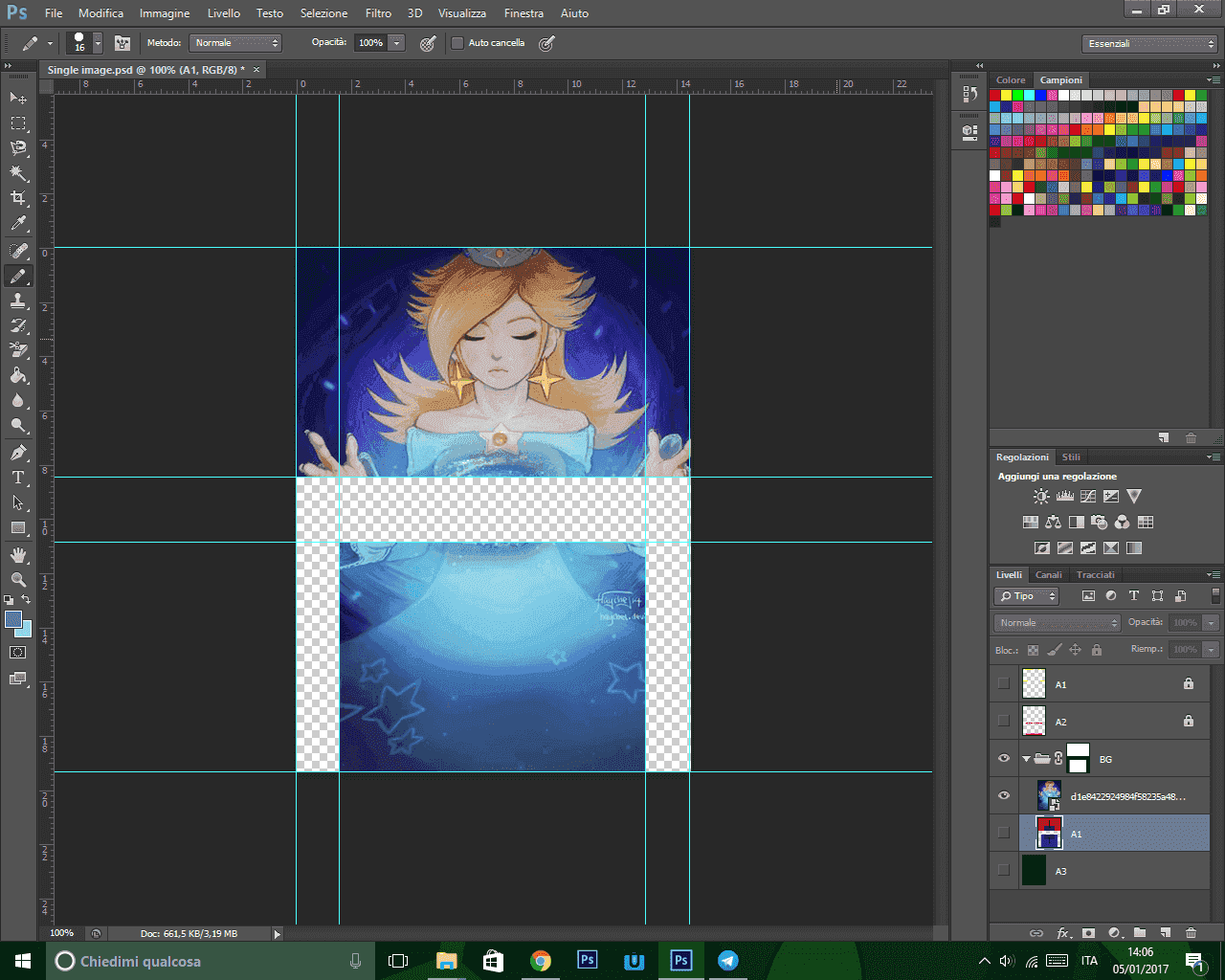Screen dimensions: 1225x980
Task: Show the A2 layer
Action: click(1004, 722)
